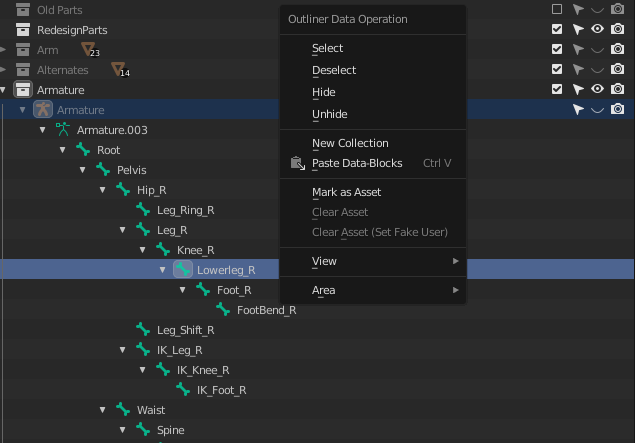Uncheck the Arm collection checkbox

(557, 49)
